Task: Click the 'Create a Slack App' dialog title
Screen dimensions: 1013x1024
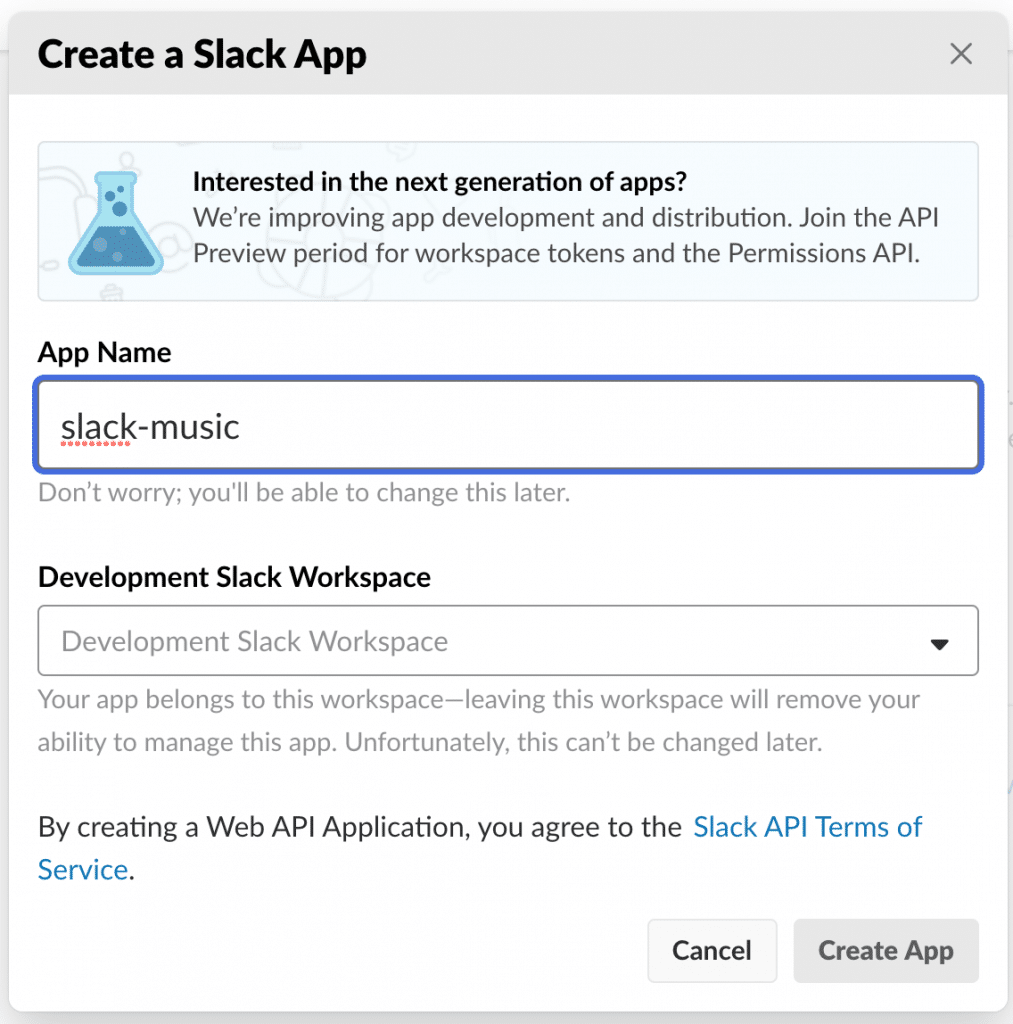Action: tap(202, 54)
